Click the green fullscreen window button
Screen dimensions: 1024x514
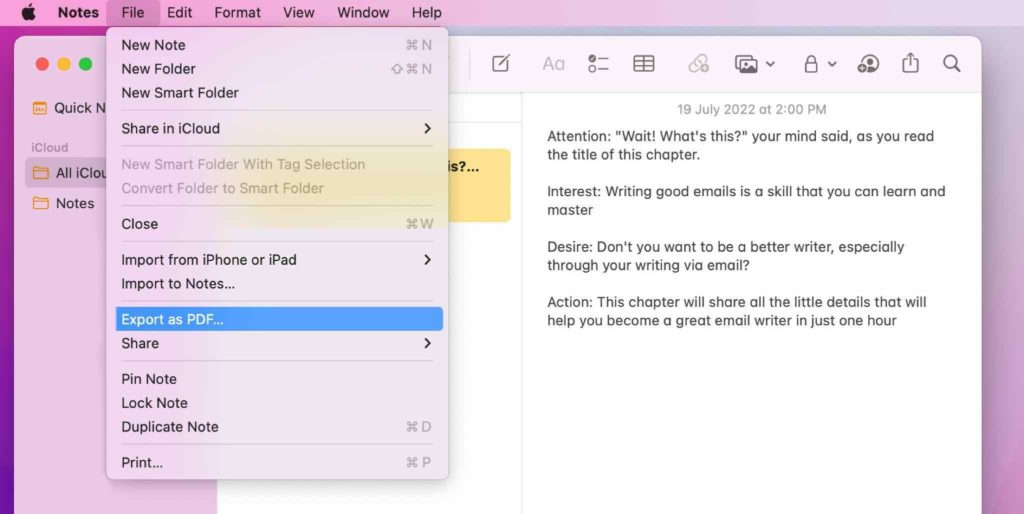click(x=86, y=64)
